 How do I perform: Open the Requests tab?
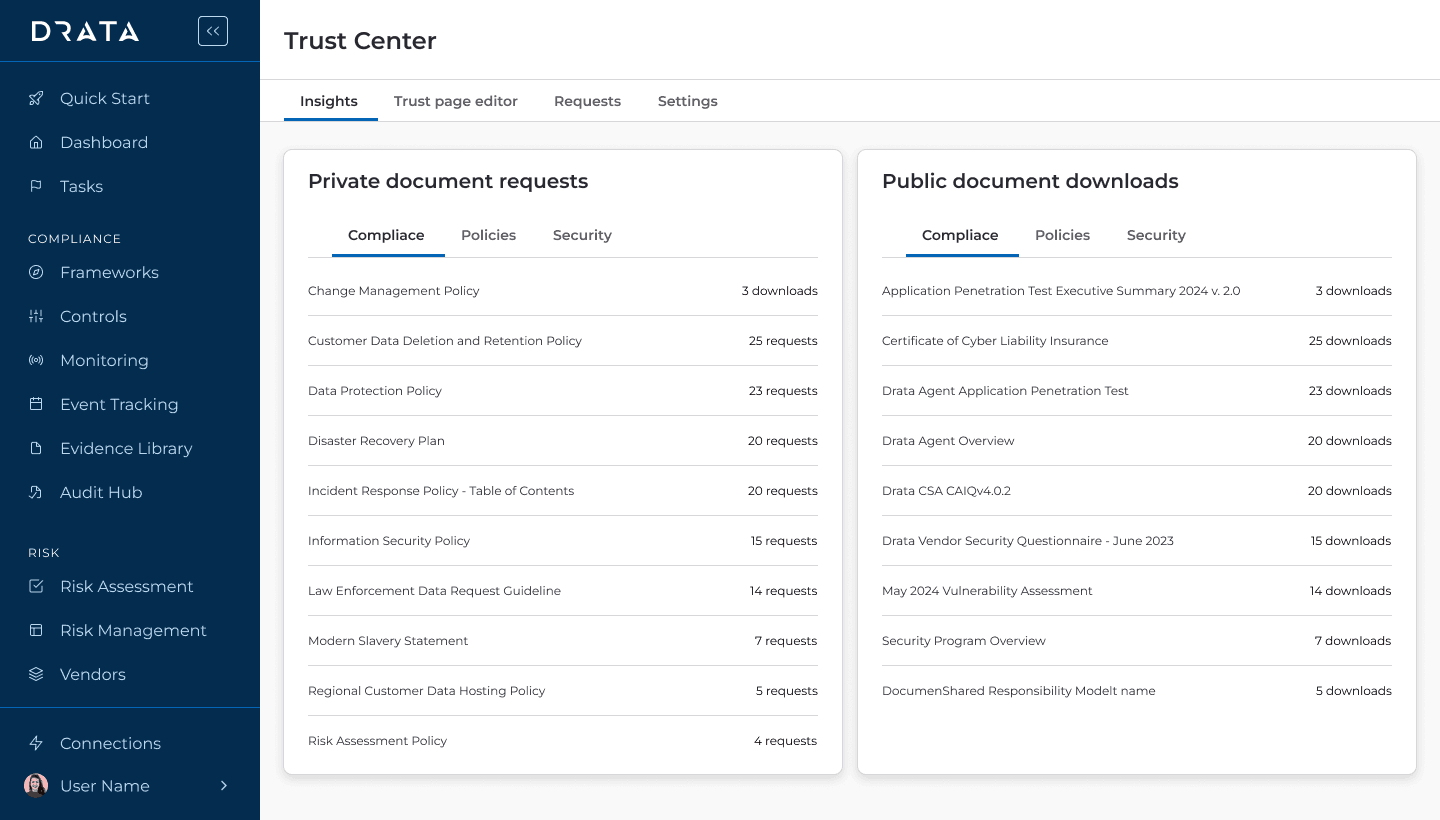[x=587, y=101]
